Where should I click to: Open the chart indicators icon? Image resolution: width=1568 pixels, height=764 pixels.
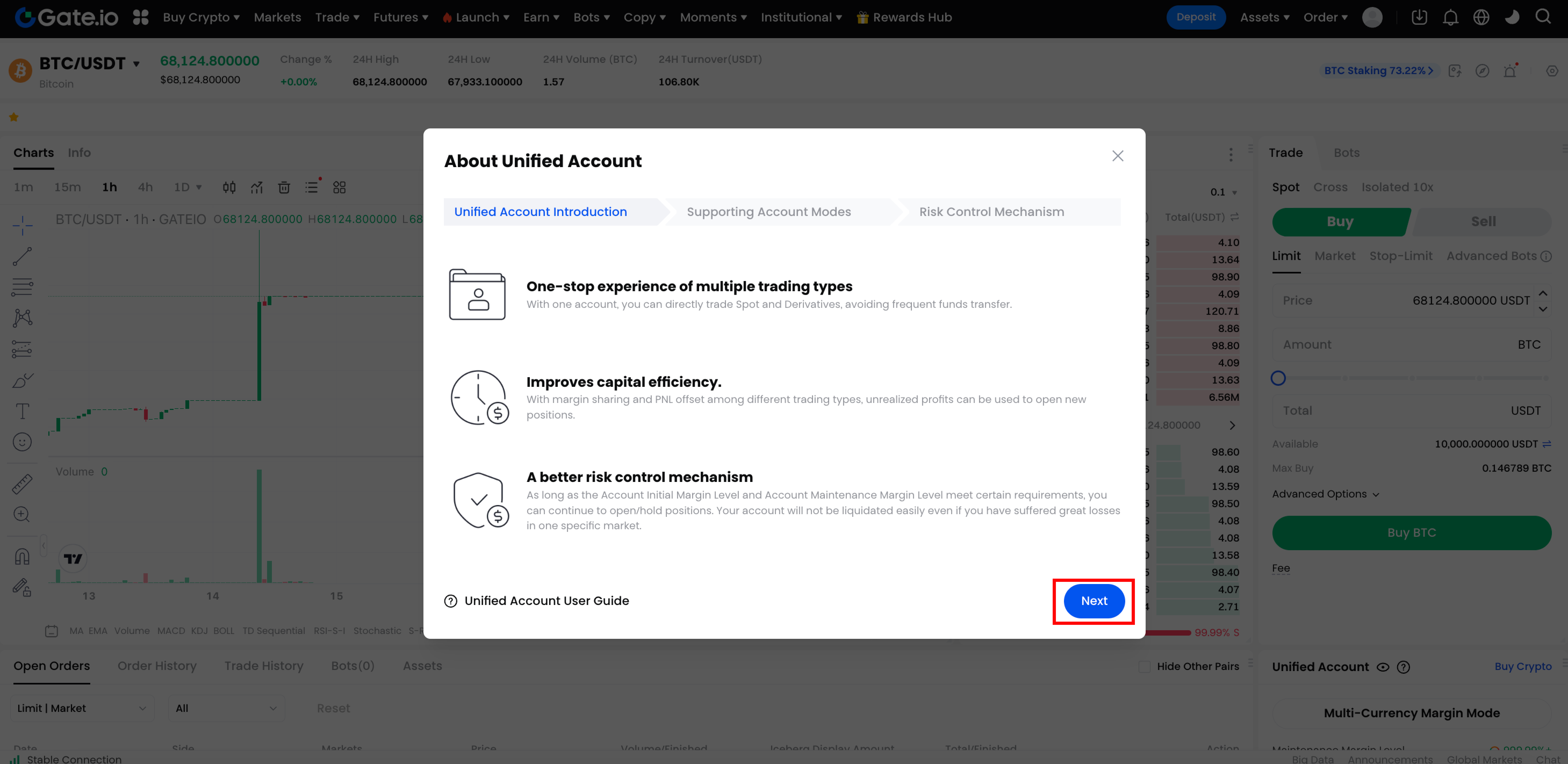[256, 188]
